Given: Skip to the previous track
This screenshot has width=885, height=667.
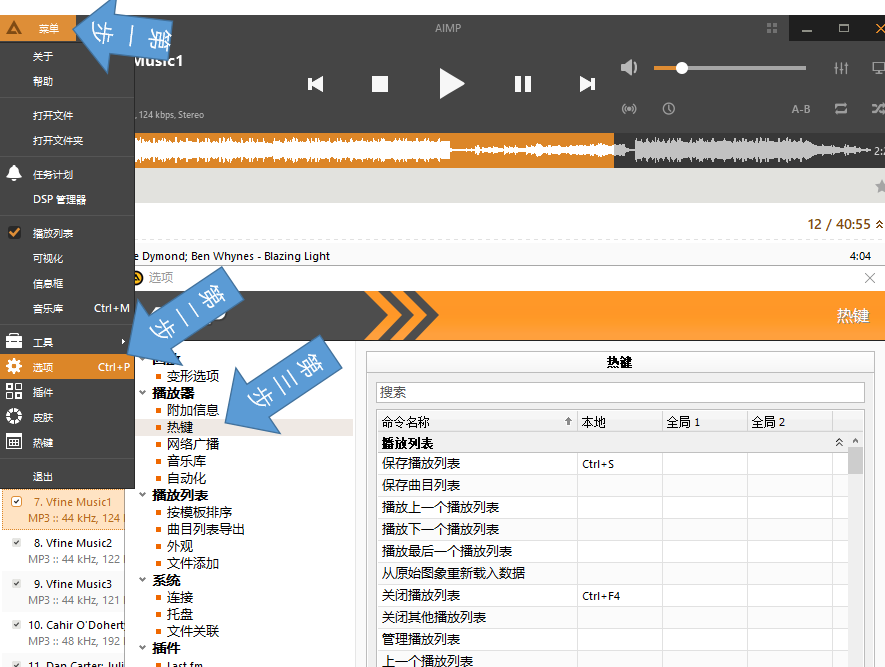Looking at the screenshot, I should click(x=316, y=84).
